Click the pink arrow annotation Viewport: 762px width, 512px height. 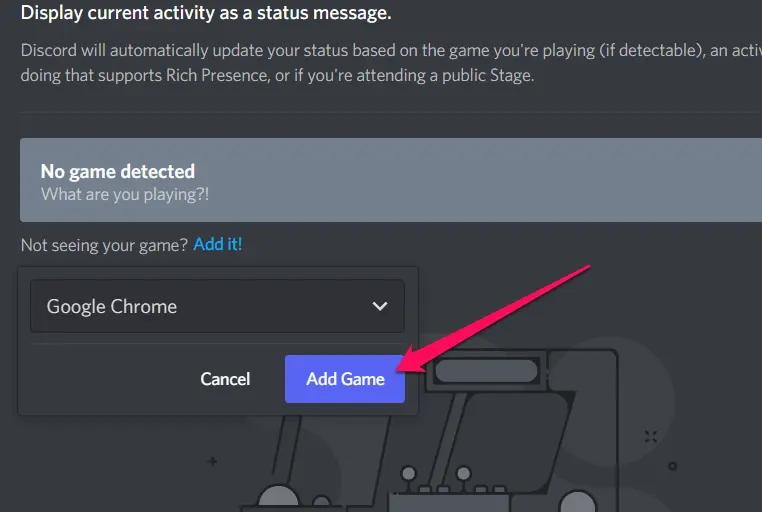tap(493, 319)
